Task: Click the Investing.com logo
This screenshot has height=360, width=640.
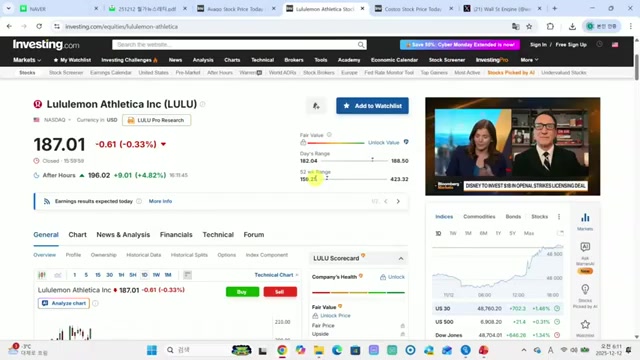Action: [46, 44]
